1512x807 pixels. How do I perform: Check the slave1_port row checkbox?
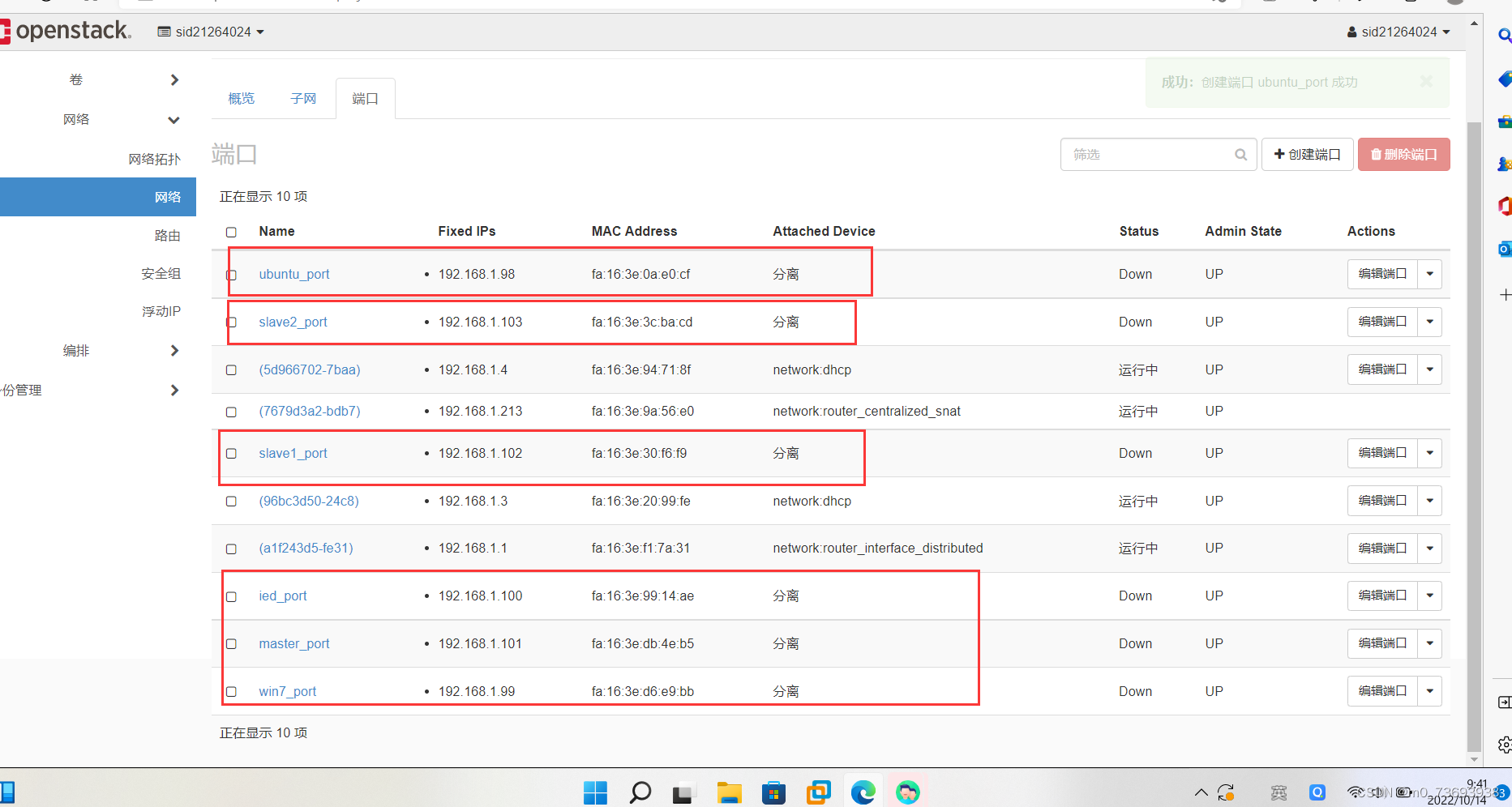[231, 454]
